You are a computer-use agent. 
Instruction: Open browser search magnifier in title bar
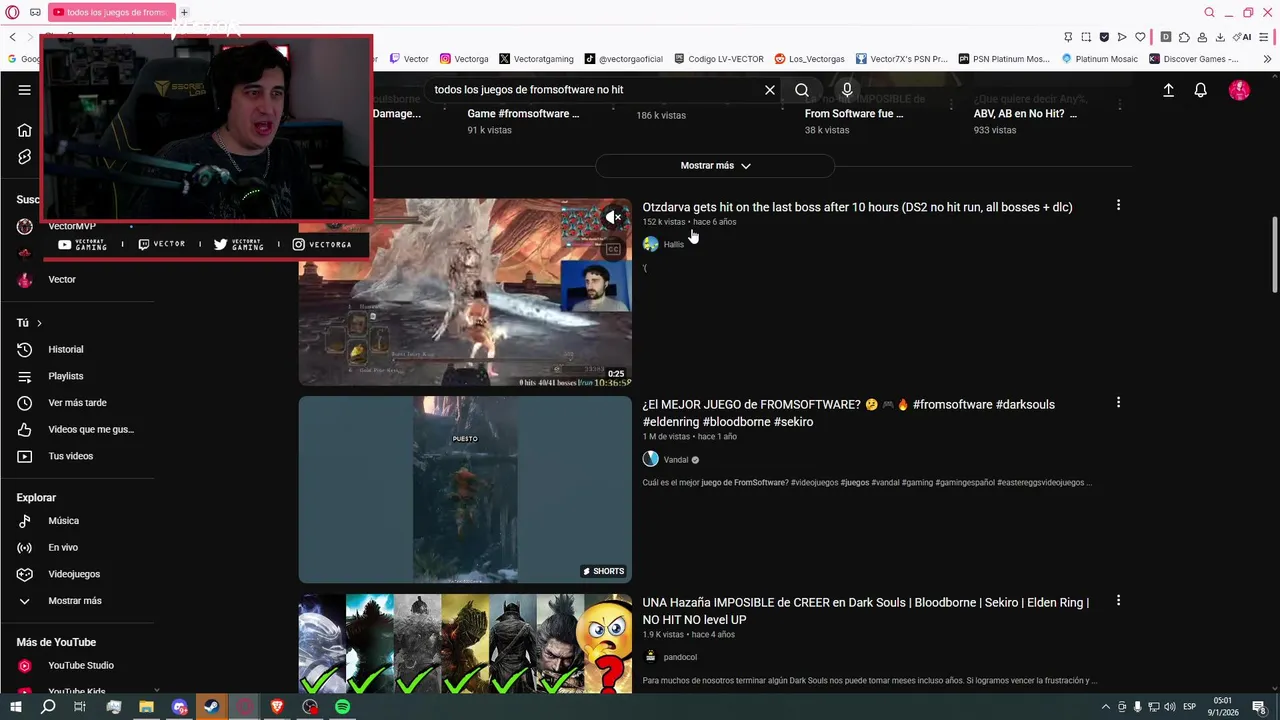tap(1209, 12)
